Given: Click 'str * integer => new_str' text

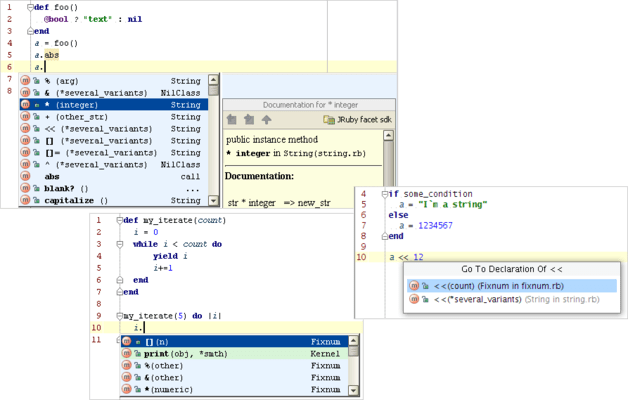Looking at the screenshot, I should (279, 203).
